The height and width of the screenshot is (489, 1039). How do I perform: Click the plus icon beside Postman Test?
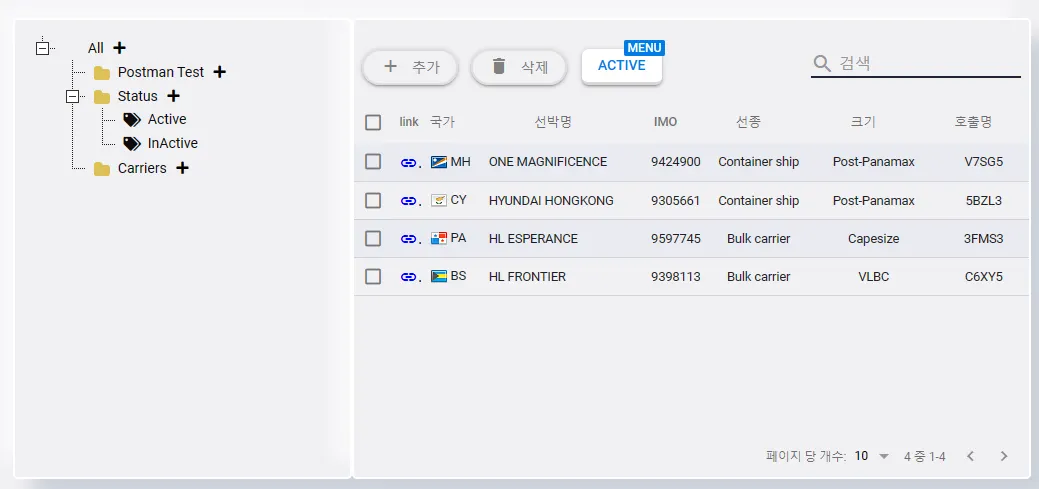[x=220, y=72]
